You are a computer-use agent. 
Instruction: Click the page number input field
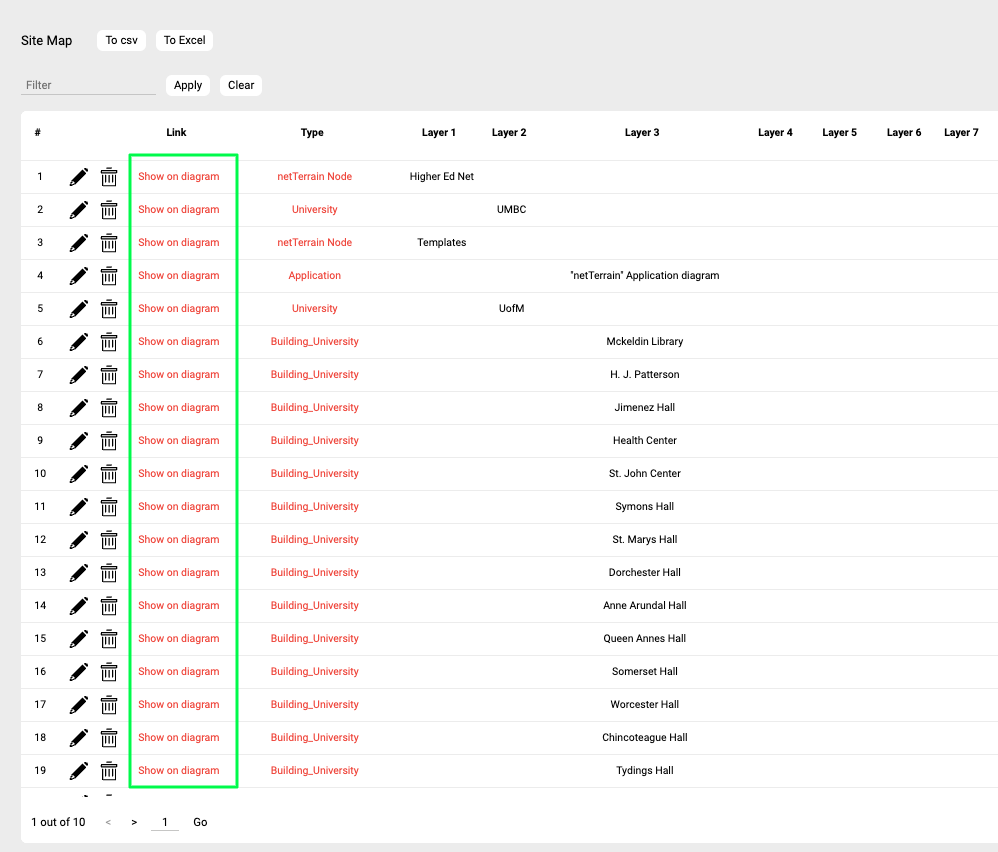click(x=165, y=822)
